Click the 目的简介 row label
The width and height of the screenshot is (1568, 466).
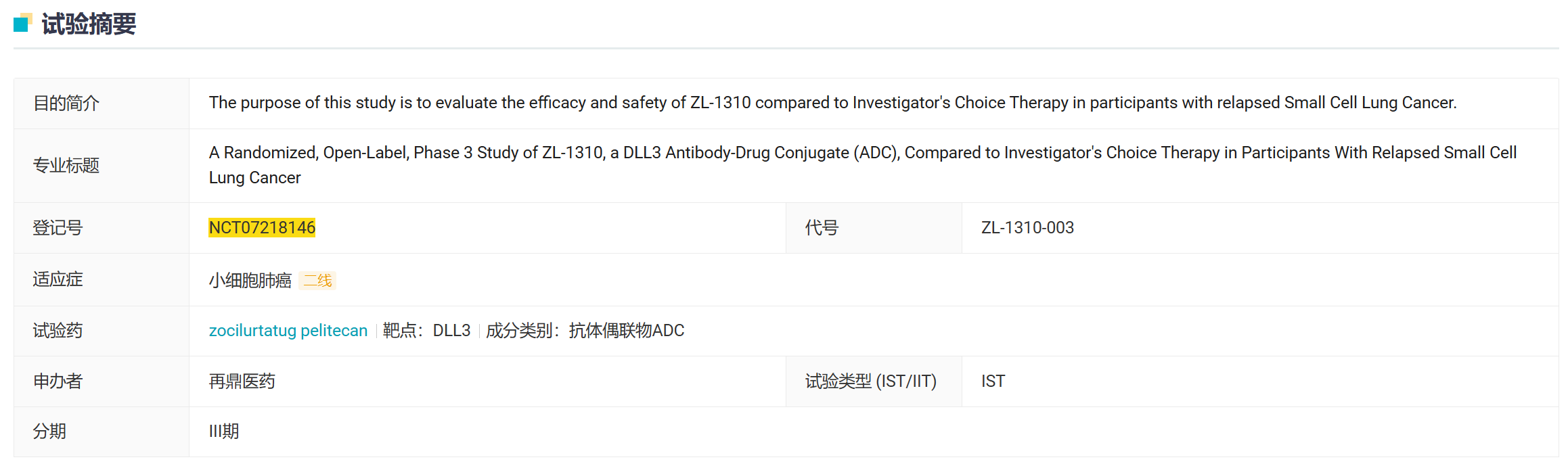point(66,103)
